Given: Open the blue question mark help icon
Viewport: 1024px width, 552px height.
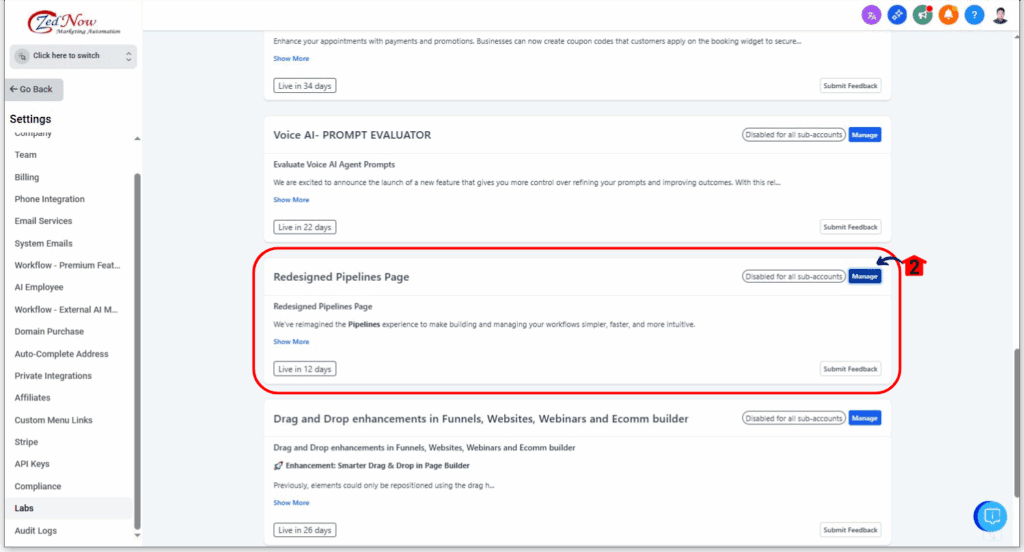Looking at the screenshot, I should [x=974, y=14].
